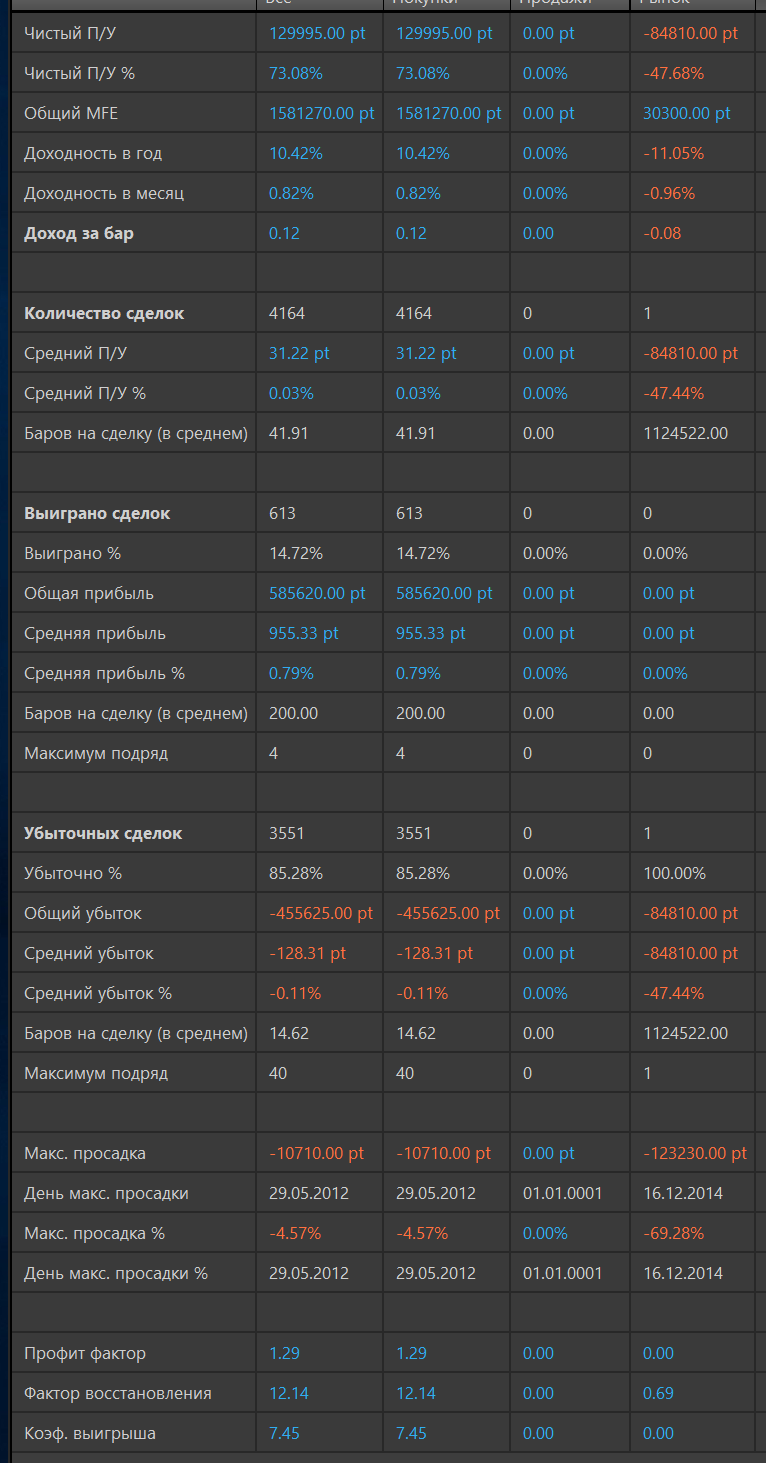Select the 'Общая прибыль' row label
The width and height of the screenshot is (766, 1463).
pyautogui.click(x=89, y=593)
